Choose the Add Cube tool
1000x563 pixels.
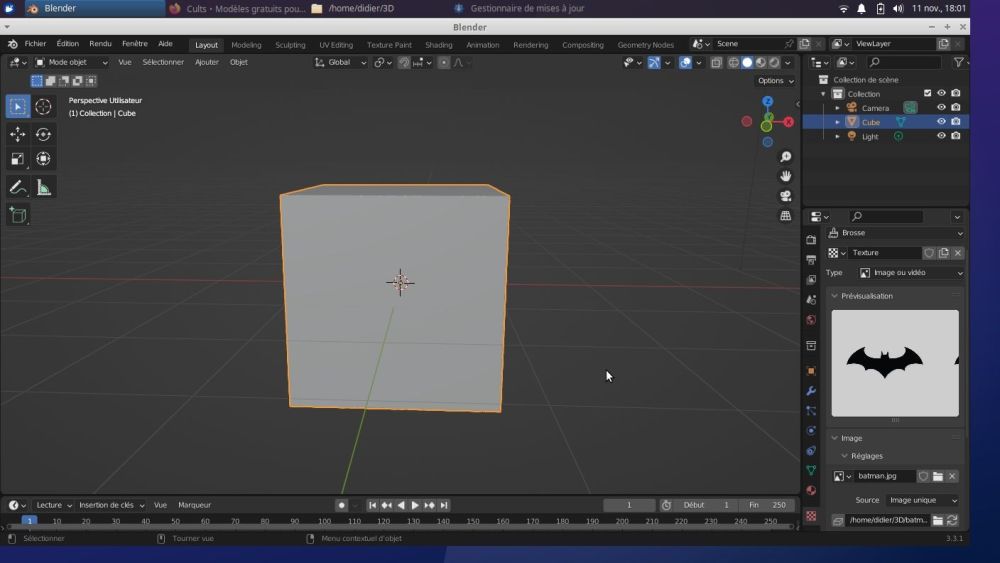18,215
